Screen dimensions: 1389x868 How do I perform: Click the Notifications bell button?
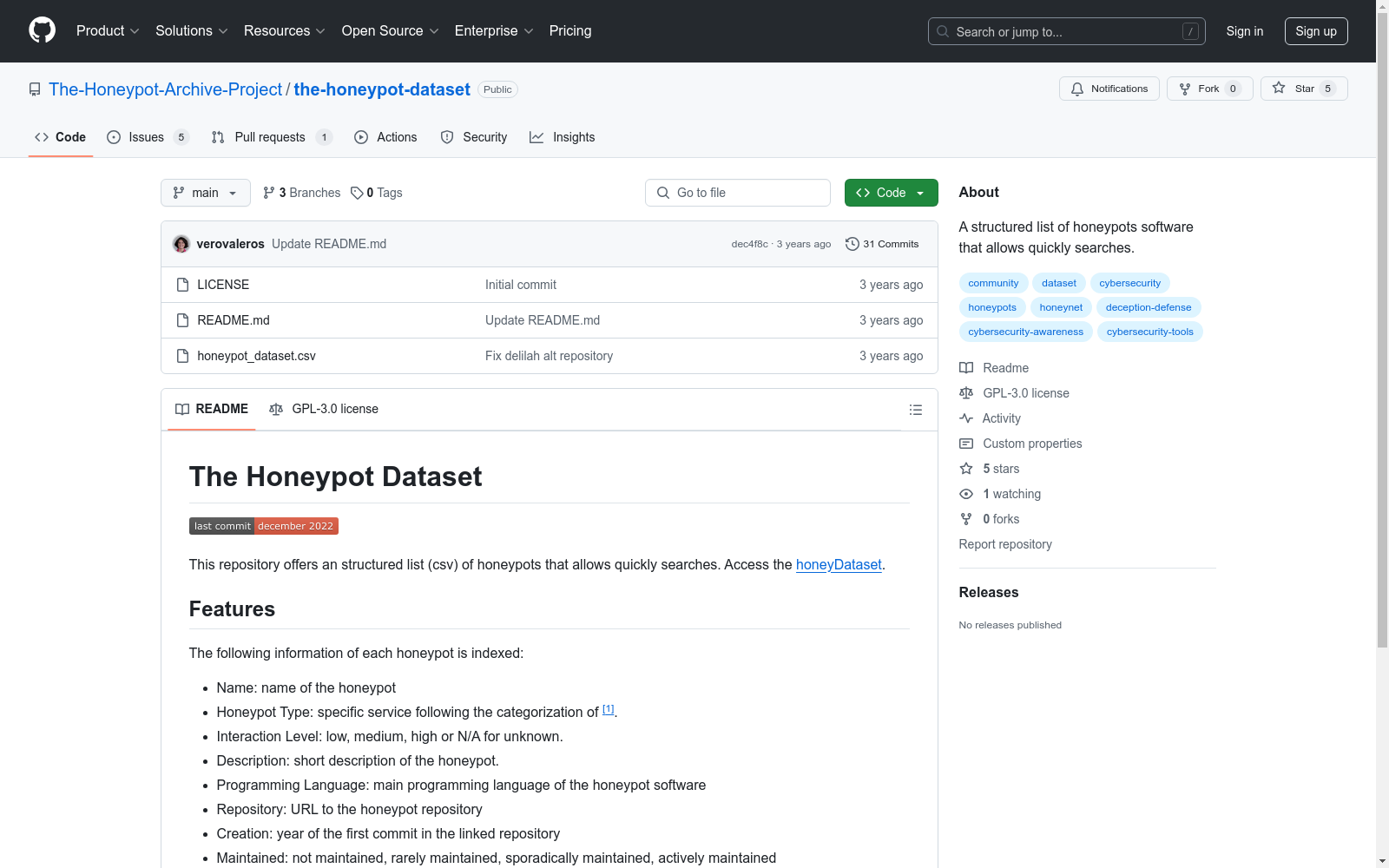1109,89
